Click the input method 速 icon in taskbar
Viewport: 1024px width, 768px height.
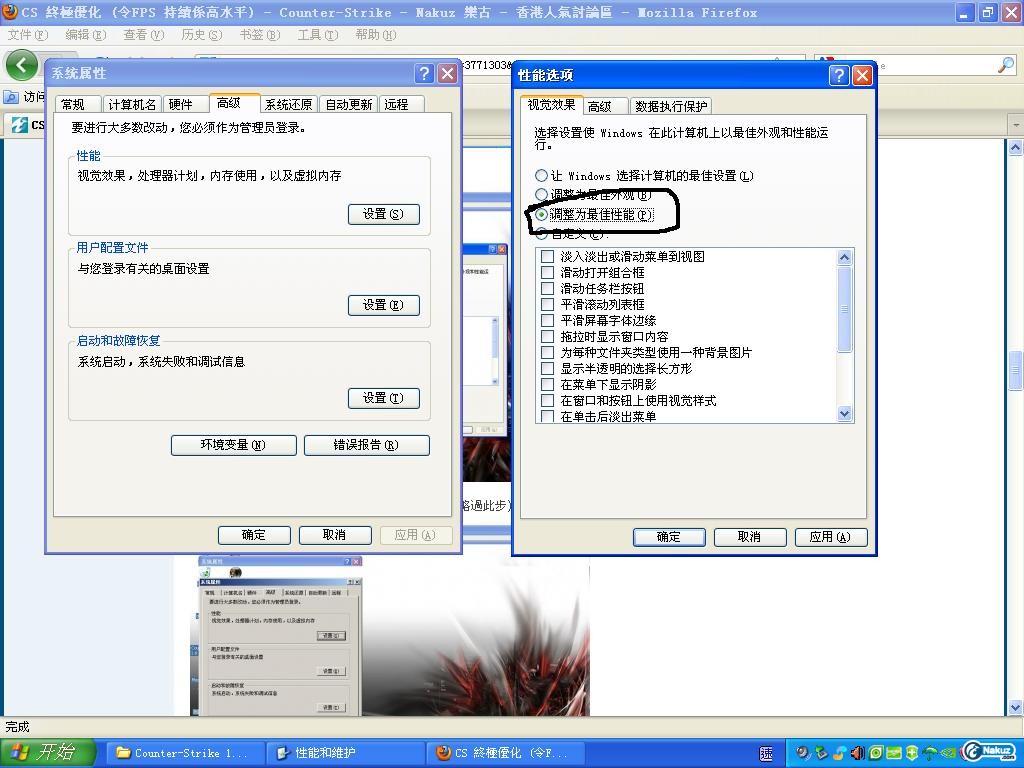pyautogui.click(x=766, y=754)
